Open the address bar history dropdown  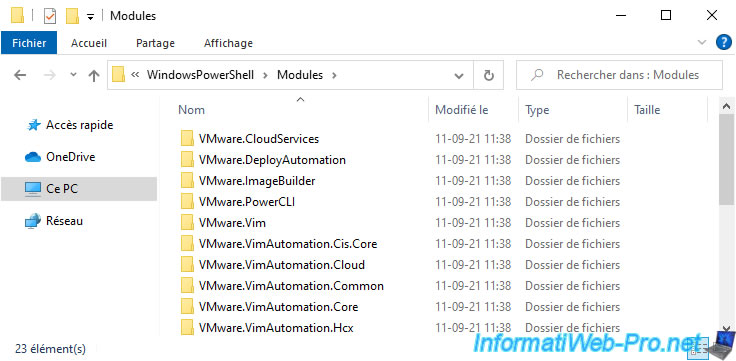[x=459, y=75]
